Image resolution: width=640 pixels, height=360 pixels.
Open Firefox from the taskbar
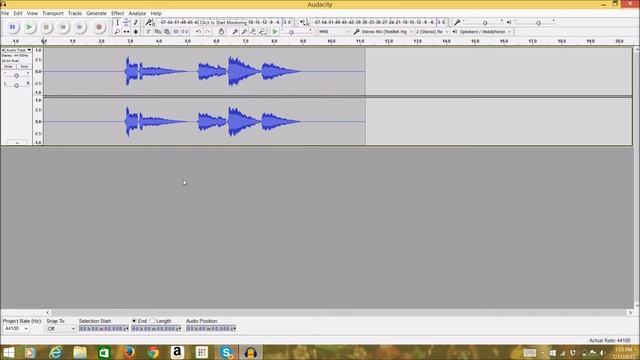pyautogui.click(x=128, y=352)
